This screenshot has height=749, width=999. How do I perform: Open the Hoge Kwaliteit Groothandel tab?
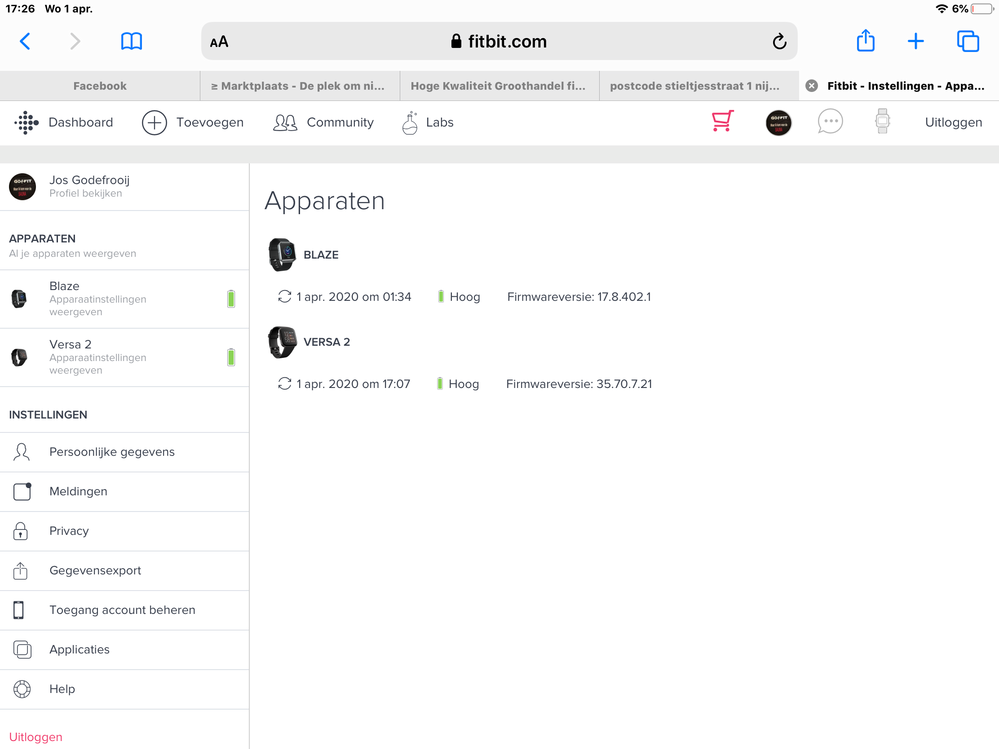pyautogui.click(x=500, y=86)
